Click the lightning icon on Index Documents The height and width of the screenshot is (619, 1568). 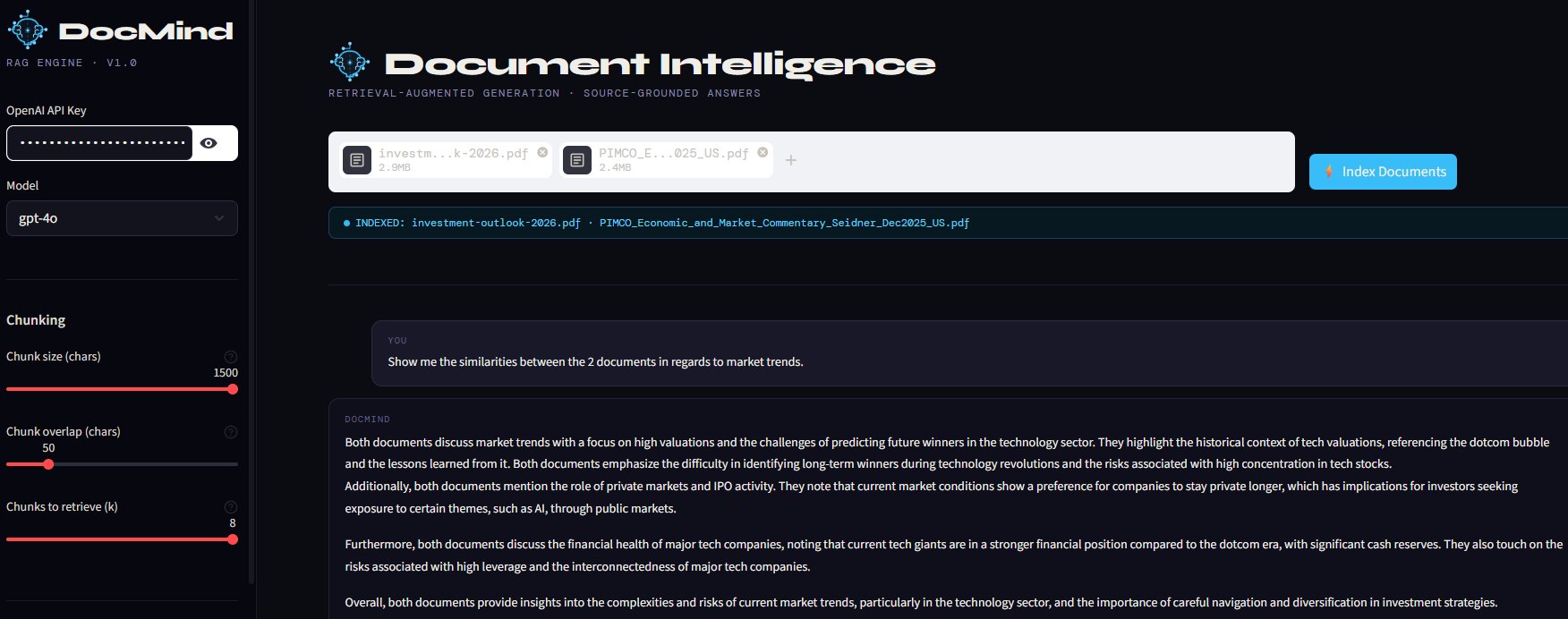pos(1329,172)
